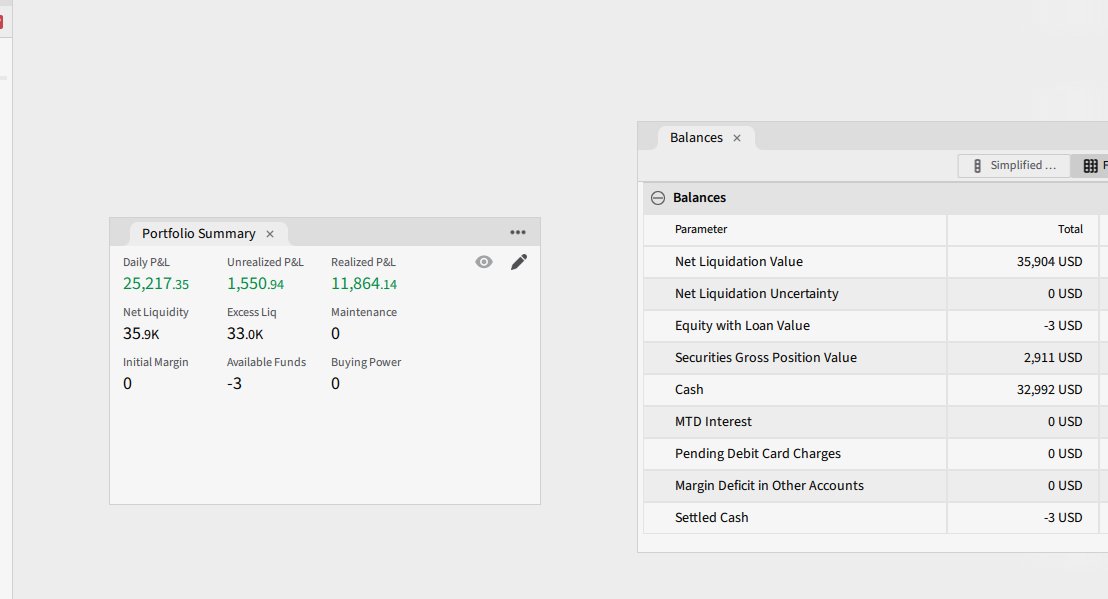Close the Portfolio Summary tab
This screenshot has height=599, width=1108.
[270, 234]
